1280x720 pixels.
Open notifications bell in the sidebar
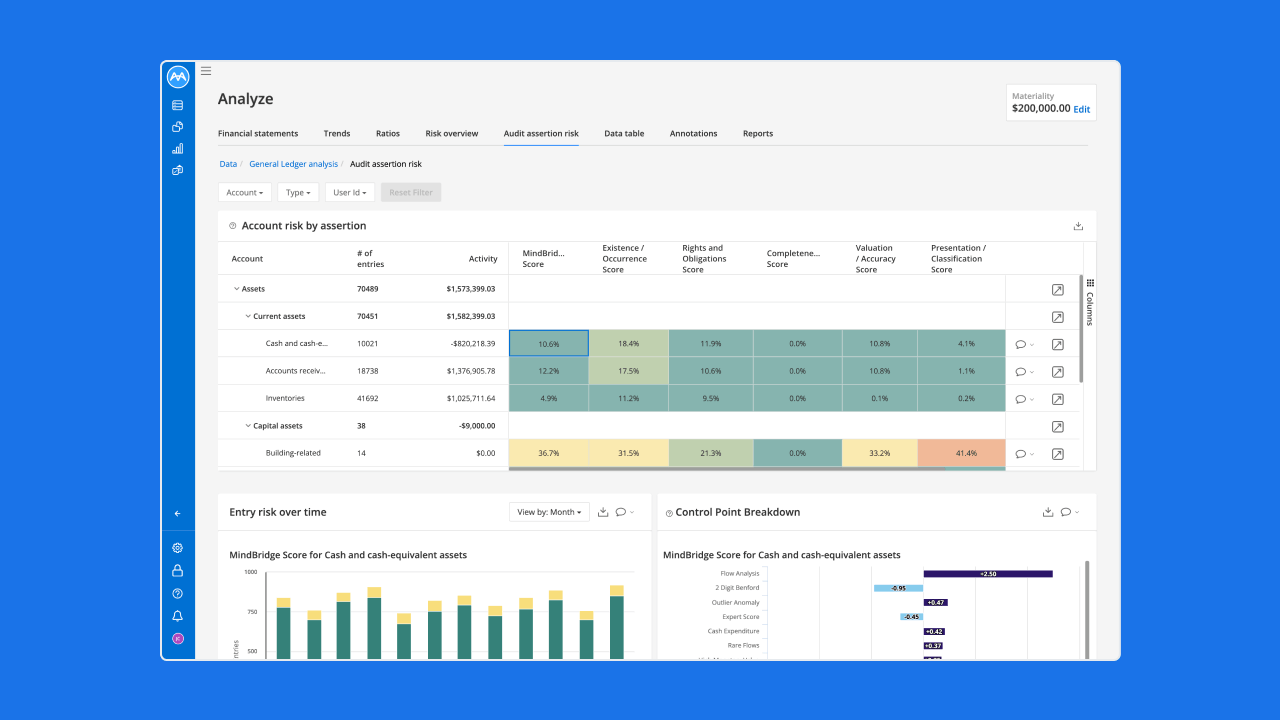click(178, 616)
